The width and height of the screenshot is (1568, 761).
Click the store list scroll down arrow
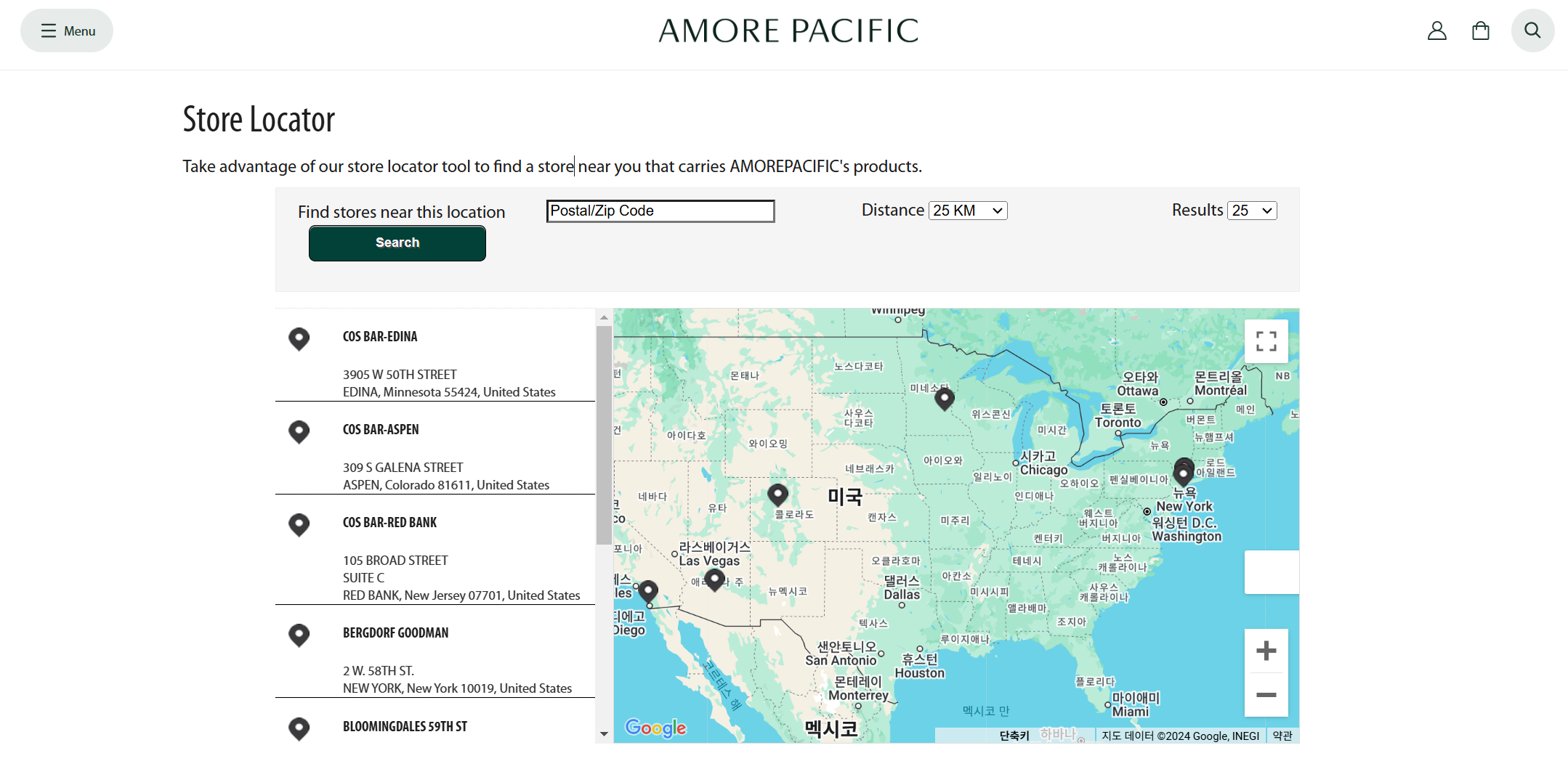604,734
